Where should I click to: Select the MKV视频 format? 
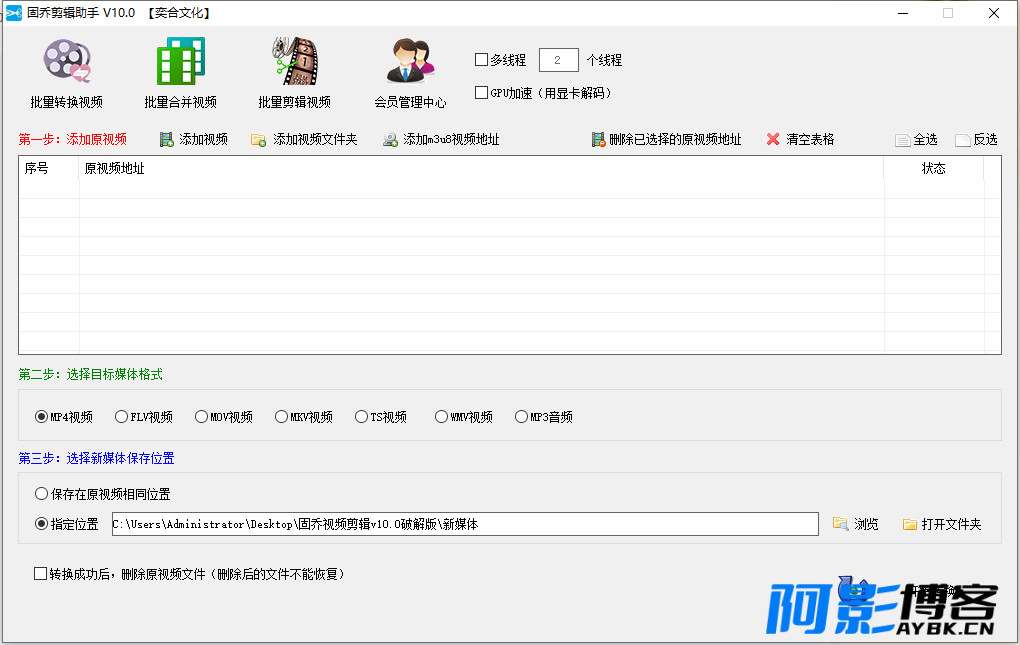tap(281, 417)
